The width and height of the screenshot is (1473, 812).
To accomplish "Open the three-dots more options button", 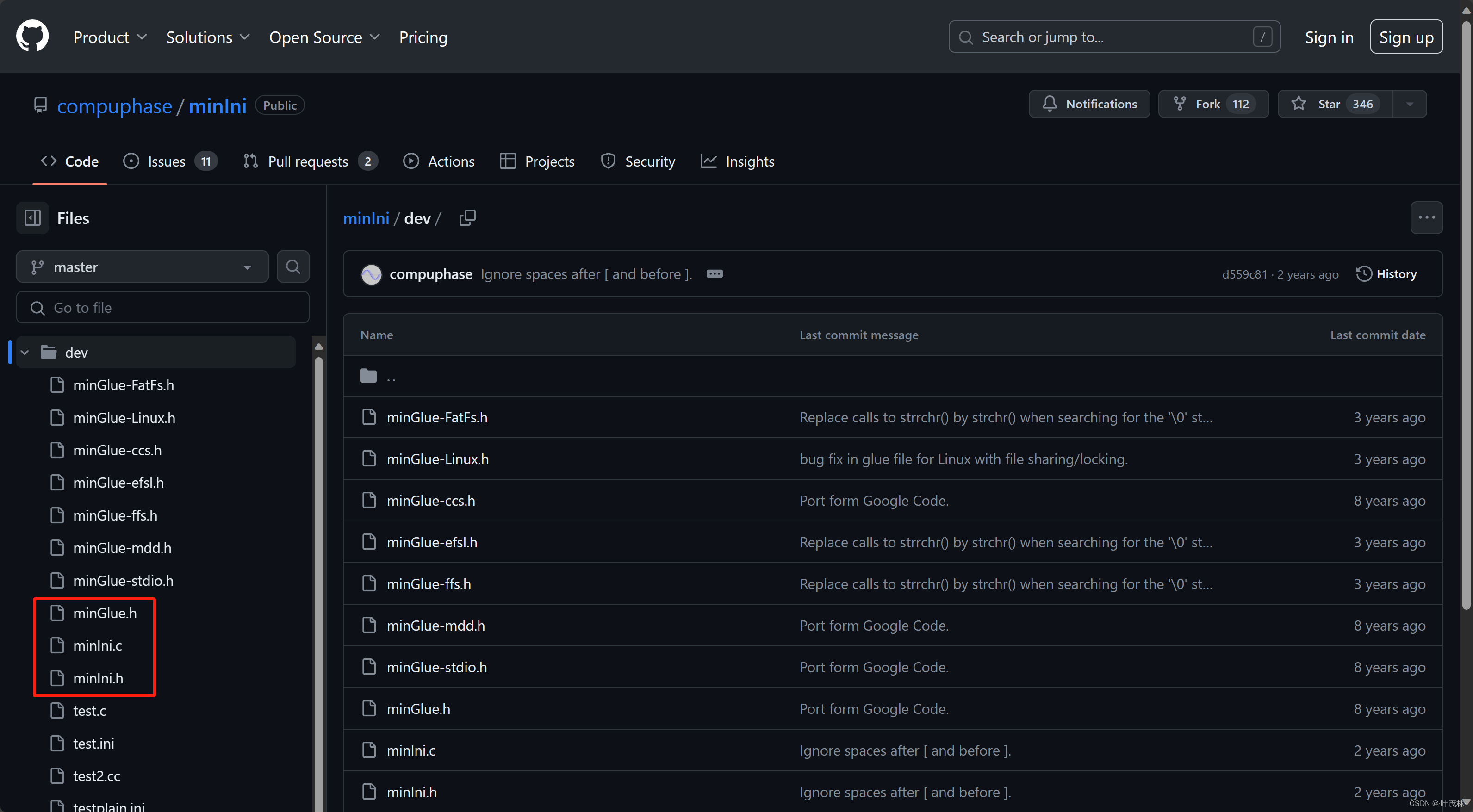I will pyautogui.click(x=1426, y=218).
